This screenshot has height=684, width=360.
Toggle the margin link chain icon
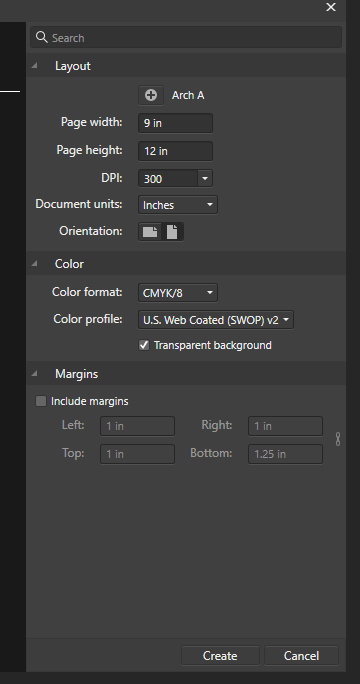pyautogui.click(x=338, y=439)
